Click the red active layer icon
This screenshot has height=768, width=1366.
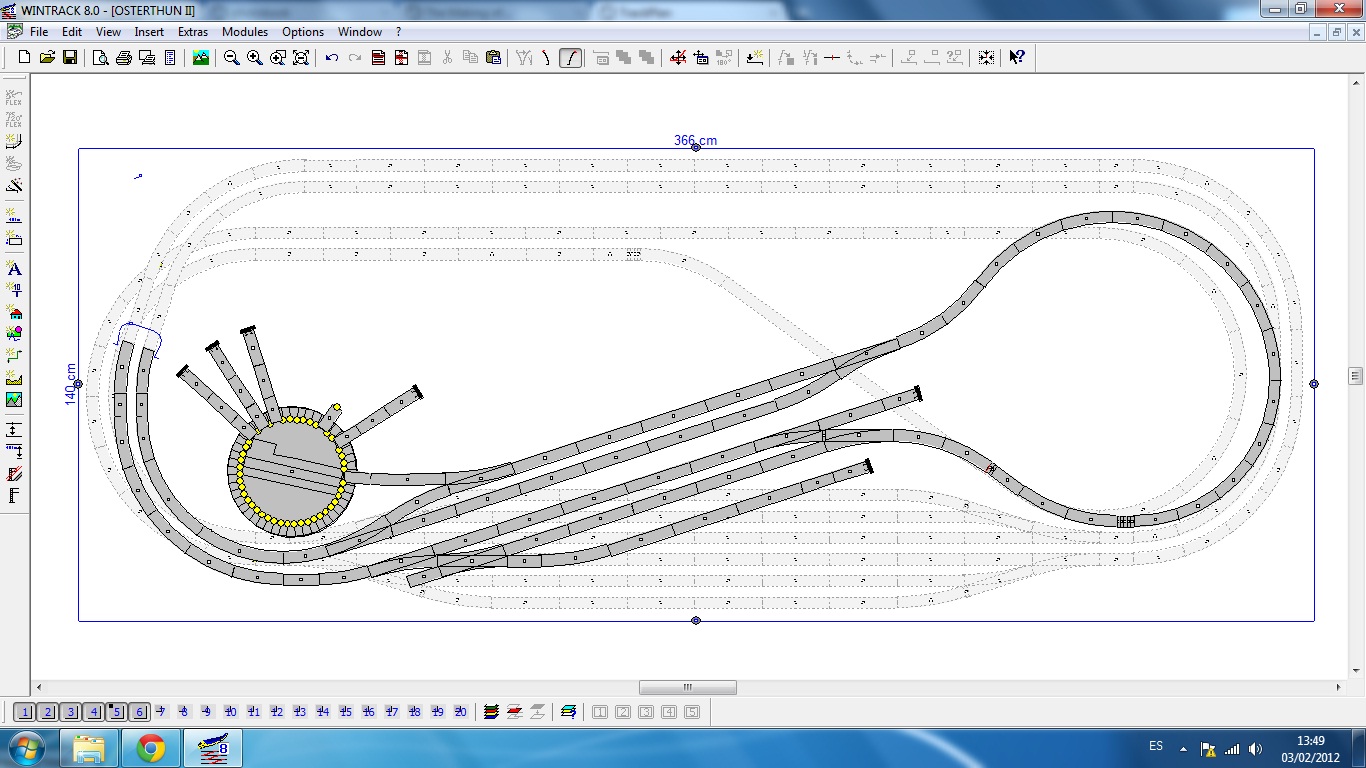click(514, 712)
